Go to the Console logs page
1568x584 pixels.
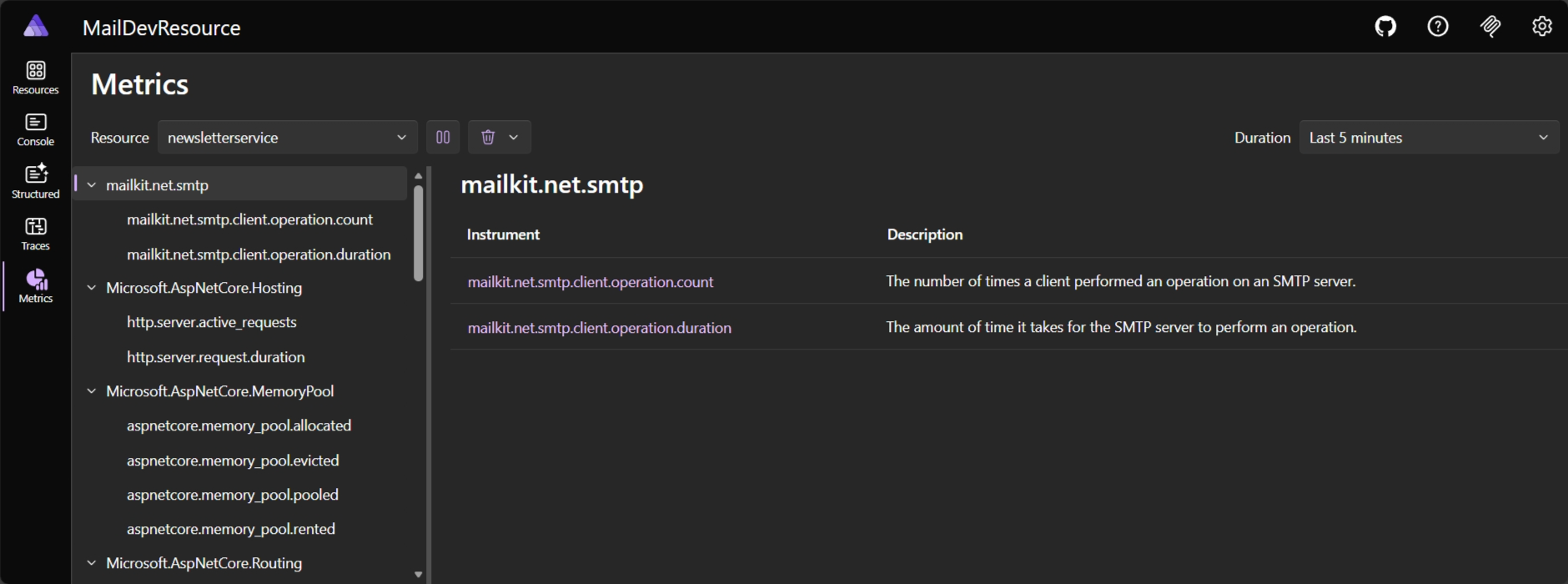[36, 130]
